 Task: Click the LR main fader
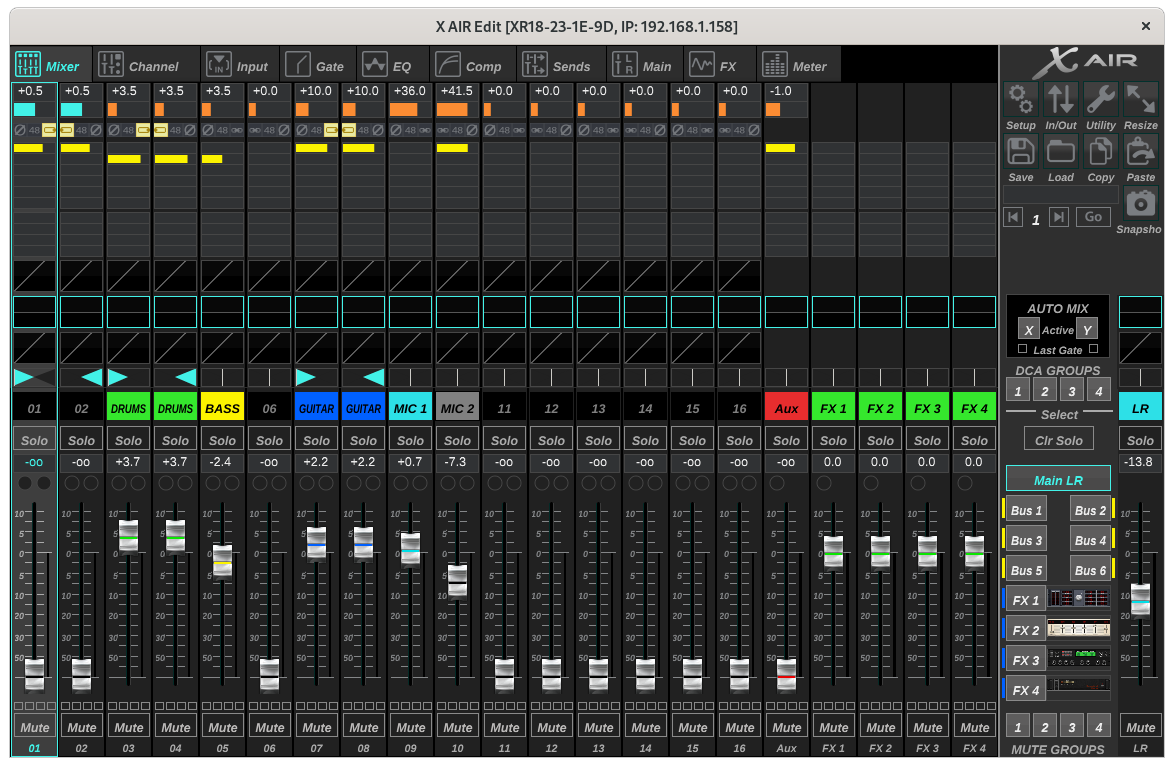(1140, 599)
